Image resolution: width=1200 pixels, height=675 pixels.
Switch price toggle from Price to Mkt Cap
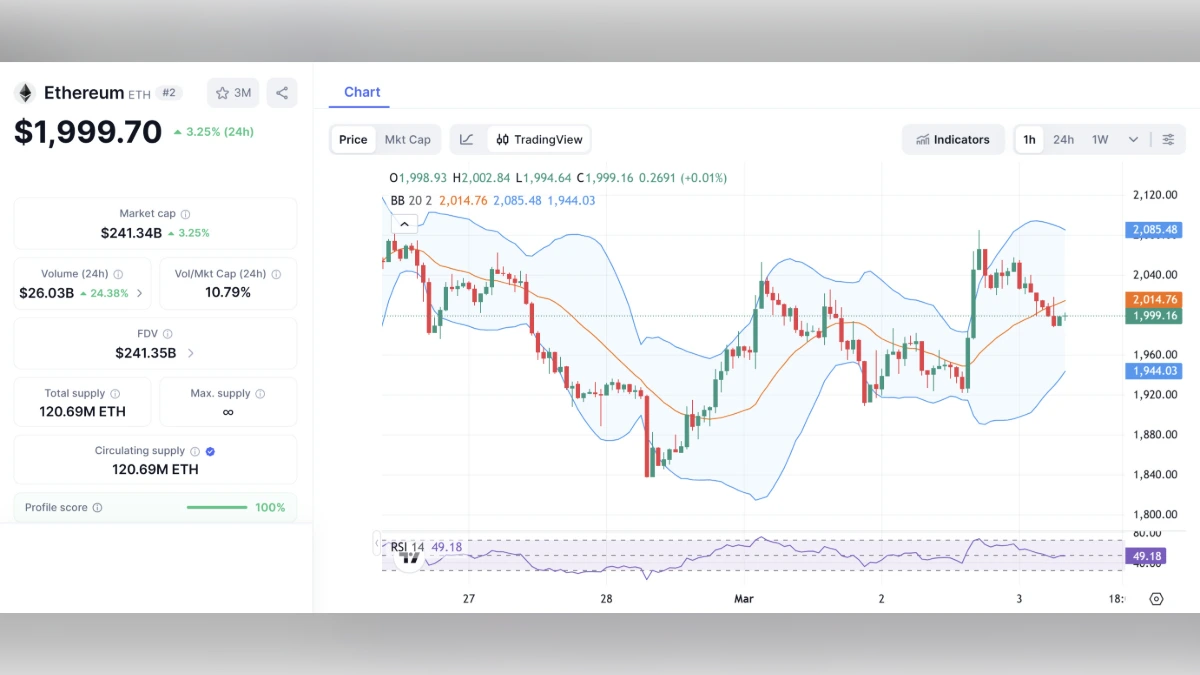(408, 139)
